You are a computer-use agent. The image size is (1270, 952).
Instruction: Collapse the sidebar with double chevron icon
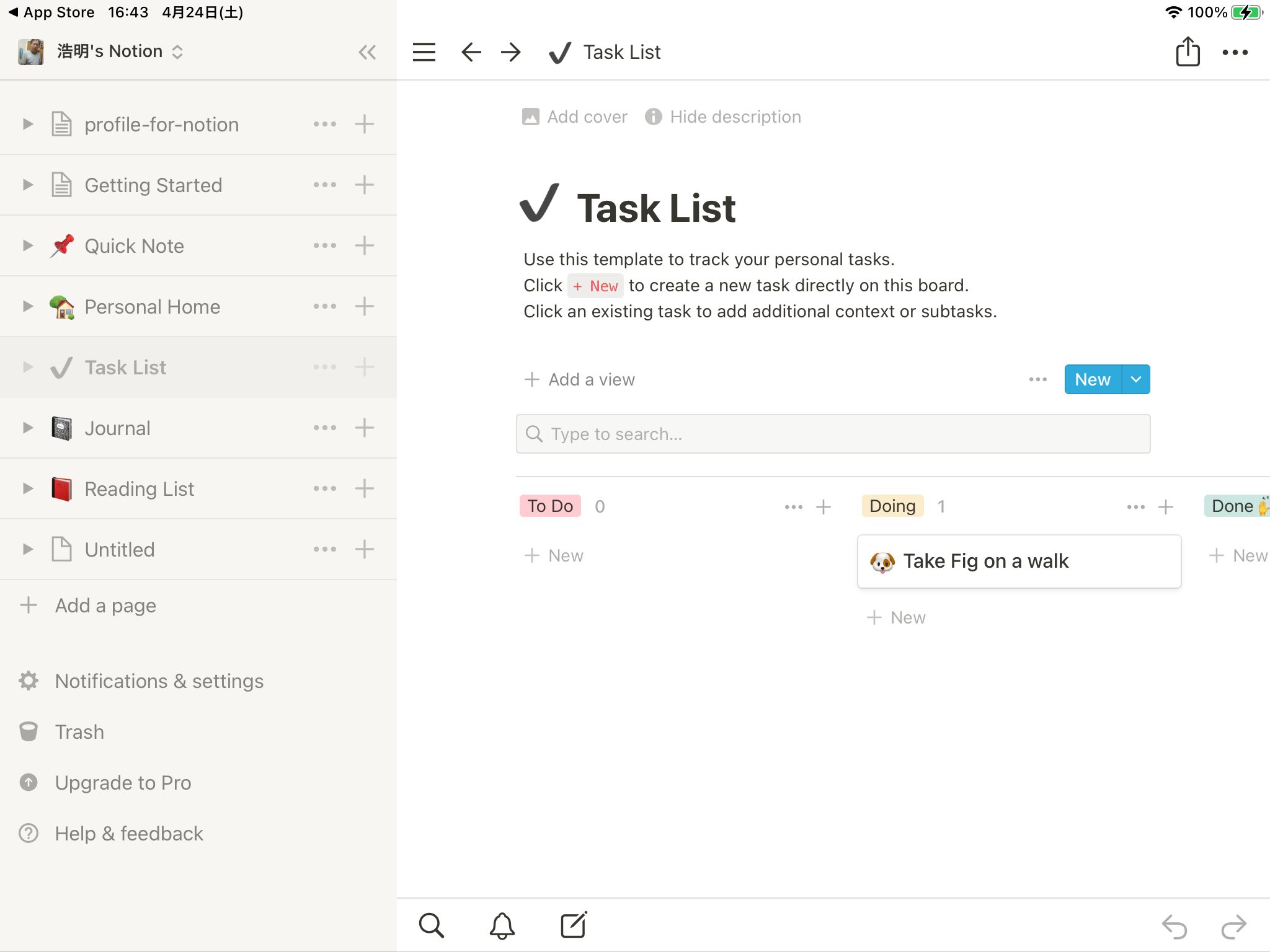[367, 52]
